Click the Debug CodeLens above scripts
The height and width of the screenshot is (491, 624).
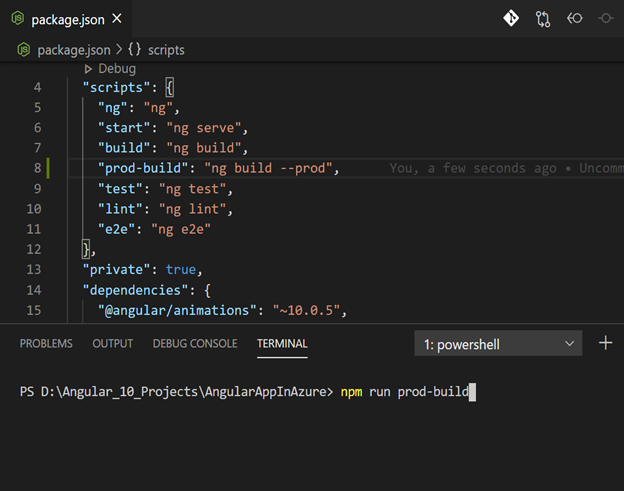[x=116, y=69]
